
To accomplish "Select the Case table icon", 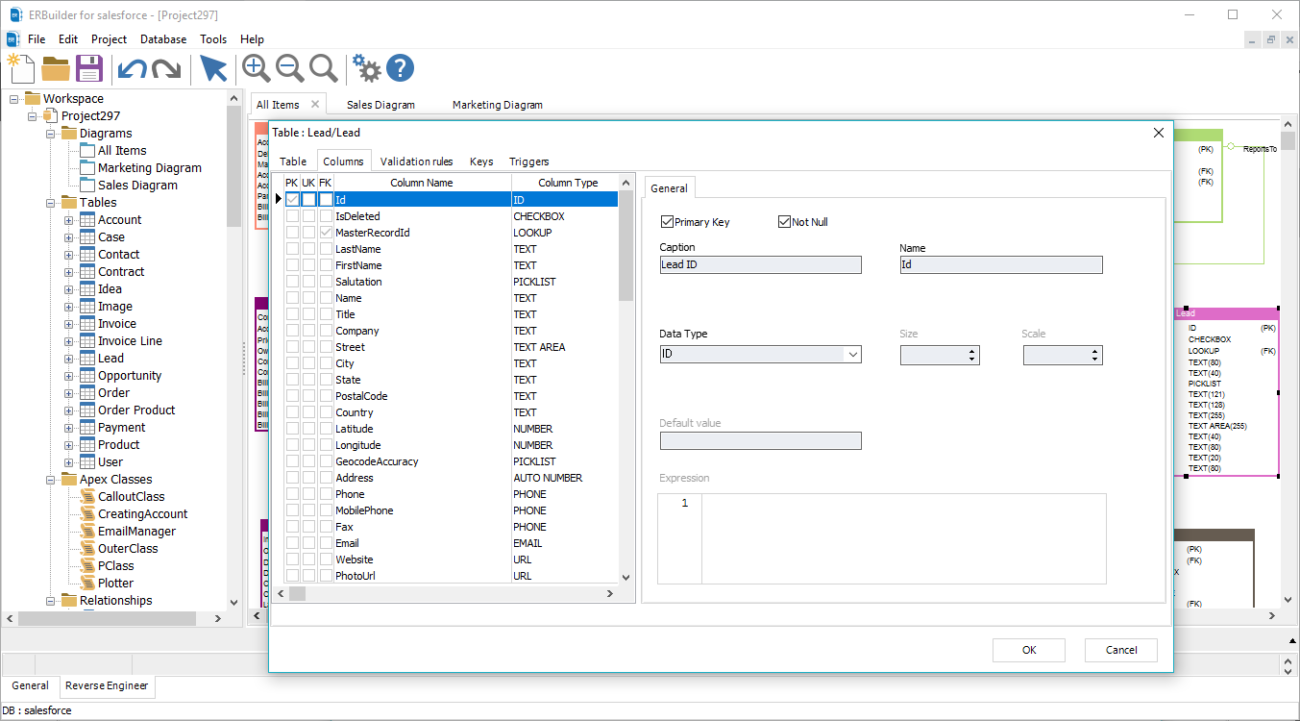I will click(87, 237).
